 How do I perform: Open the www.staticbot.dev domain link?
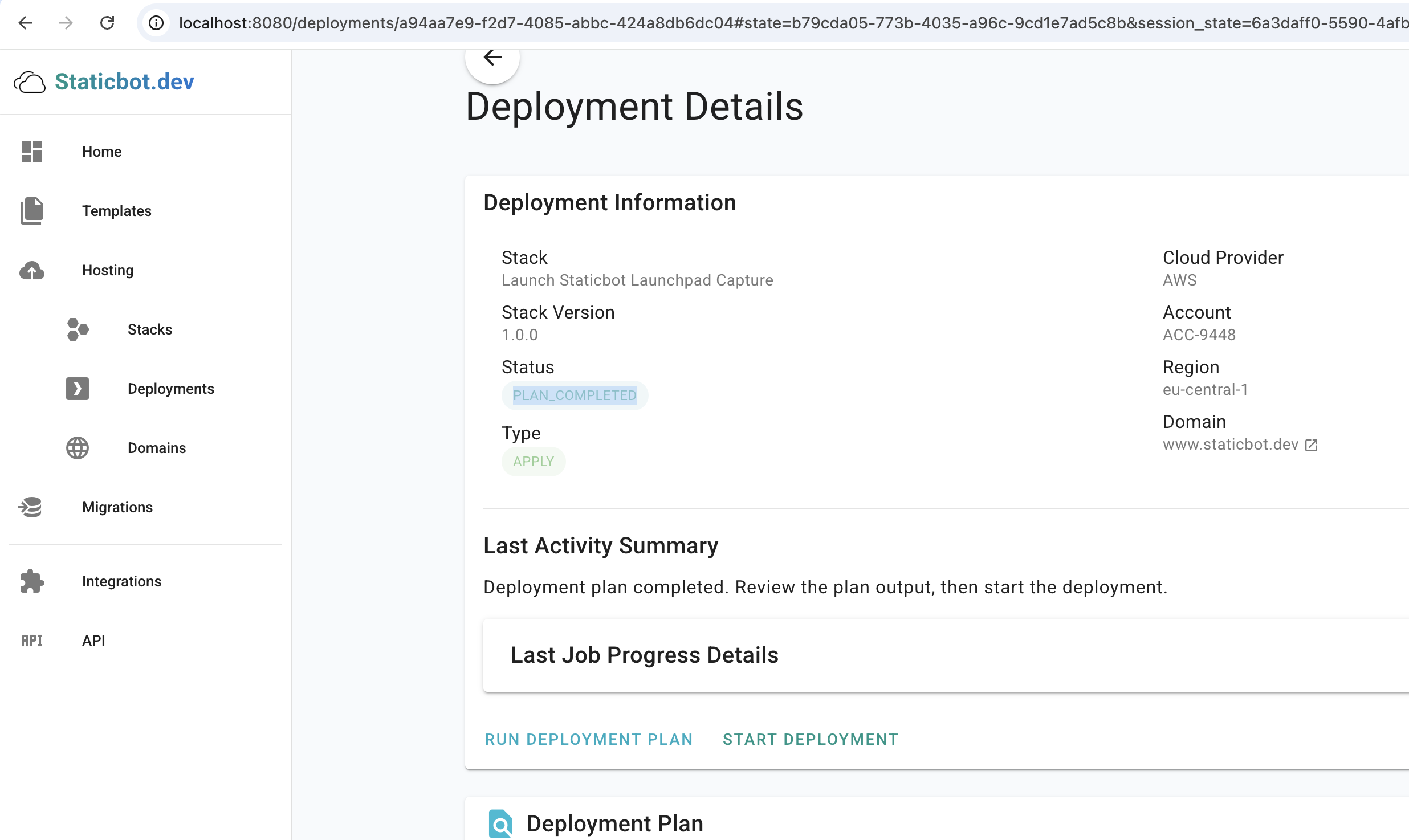pos(1231,445)
